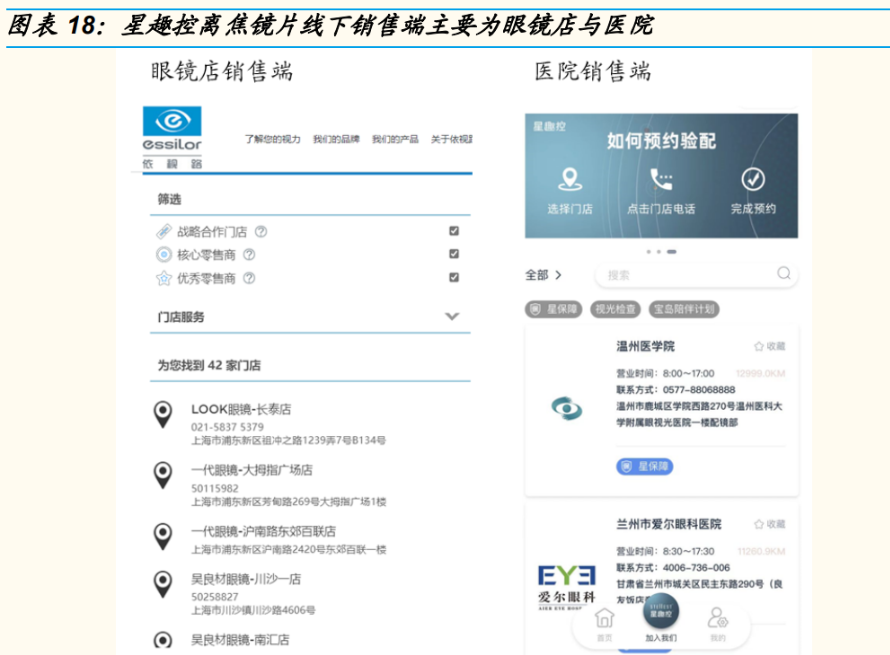Click the 温州医学院 eye logo
Viewport: 890px width, 655px height.
566,408
